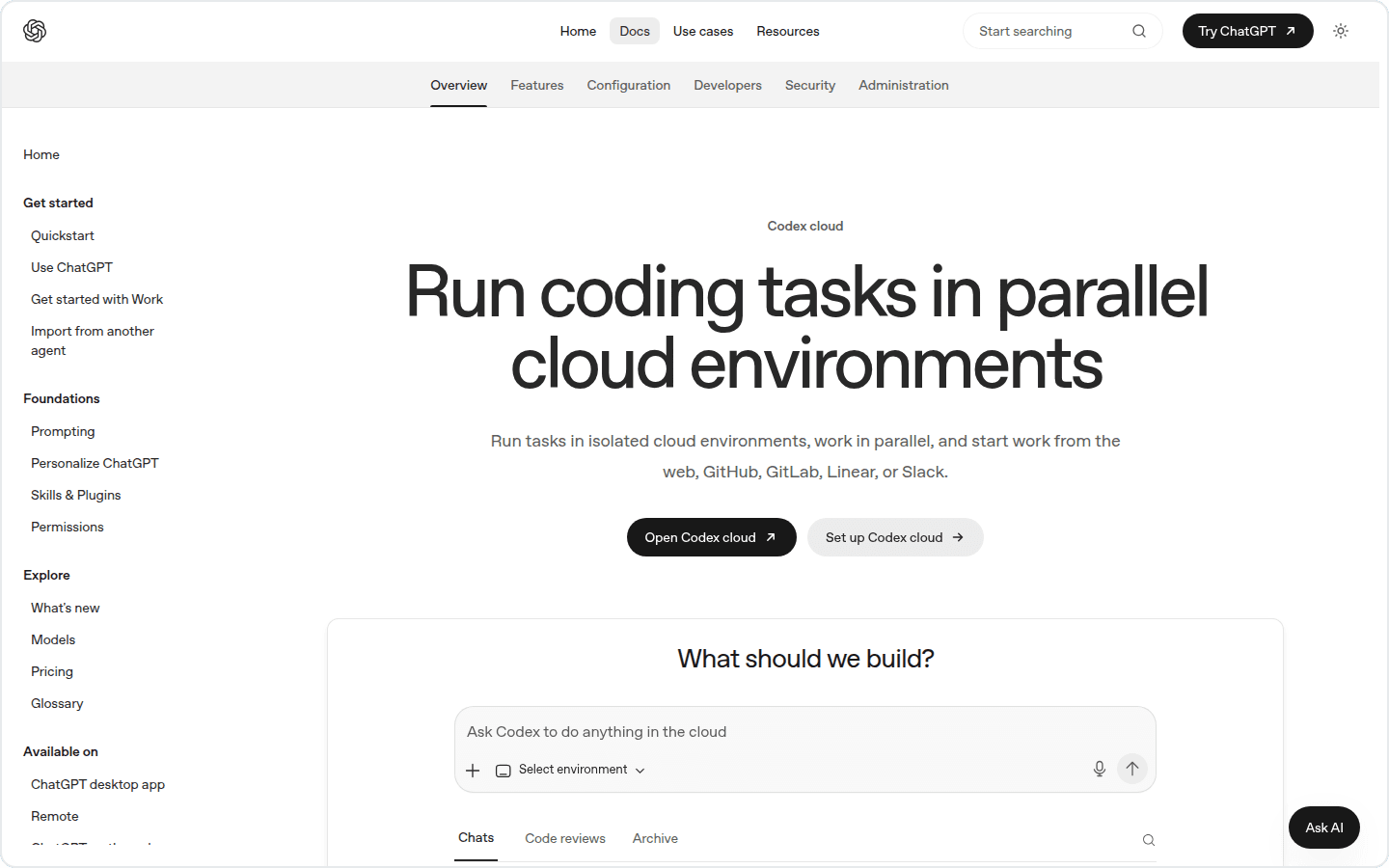Switch to the Developers tab
This screenshot has width=1389, height=868.
click(x=728, y=85)
